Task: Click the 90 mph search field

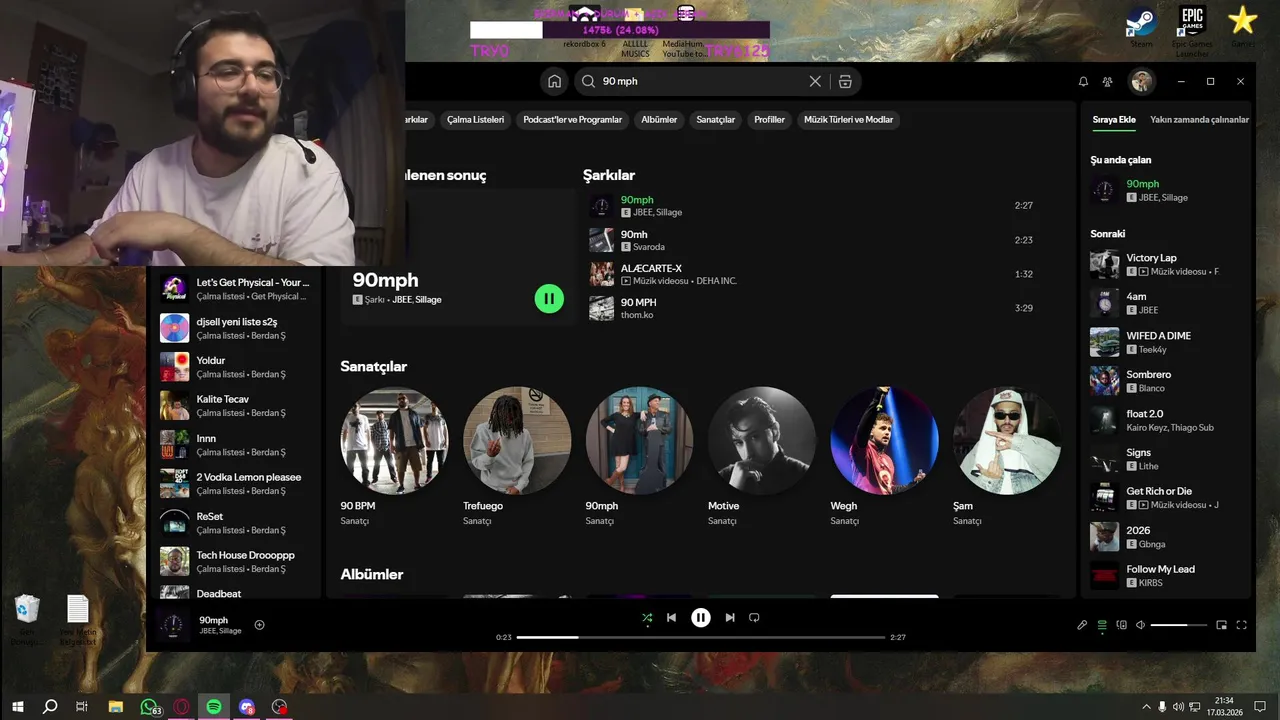Action: click(700, 81)
